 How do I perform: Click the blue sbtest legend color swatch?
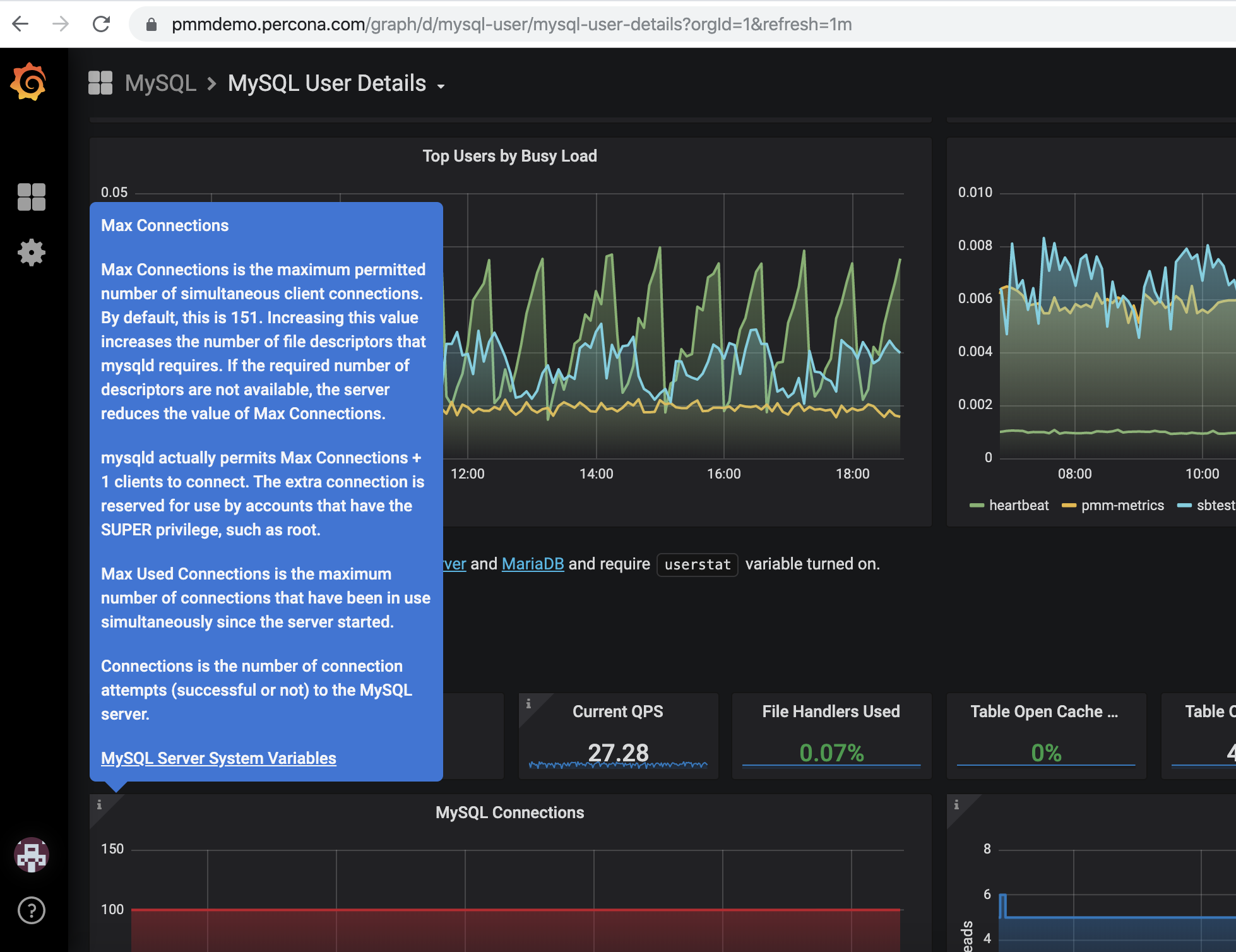(1185, 505)
